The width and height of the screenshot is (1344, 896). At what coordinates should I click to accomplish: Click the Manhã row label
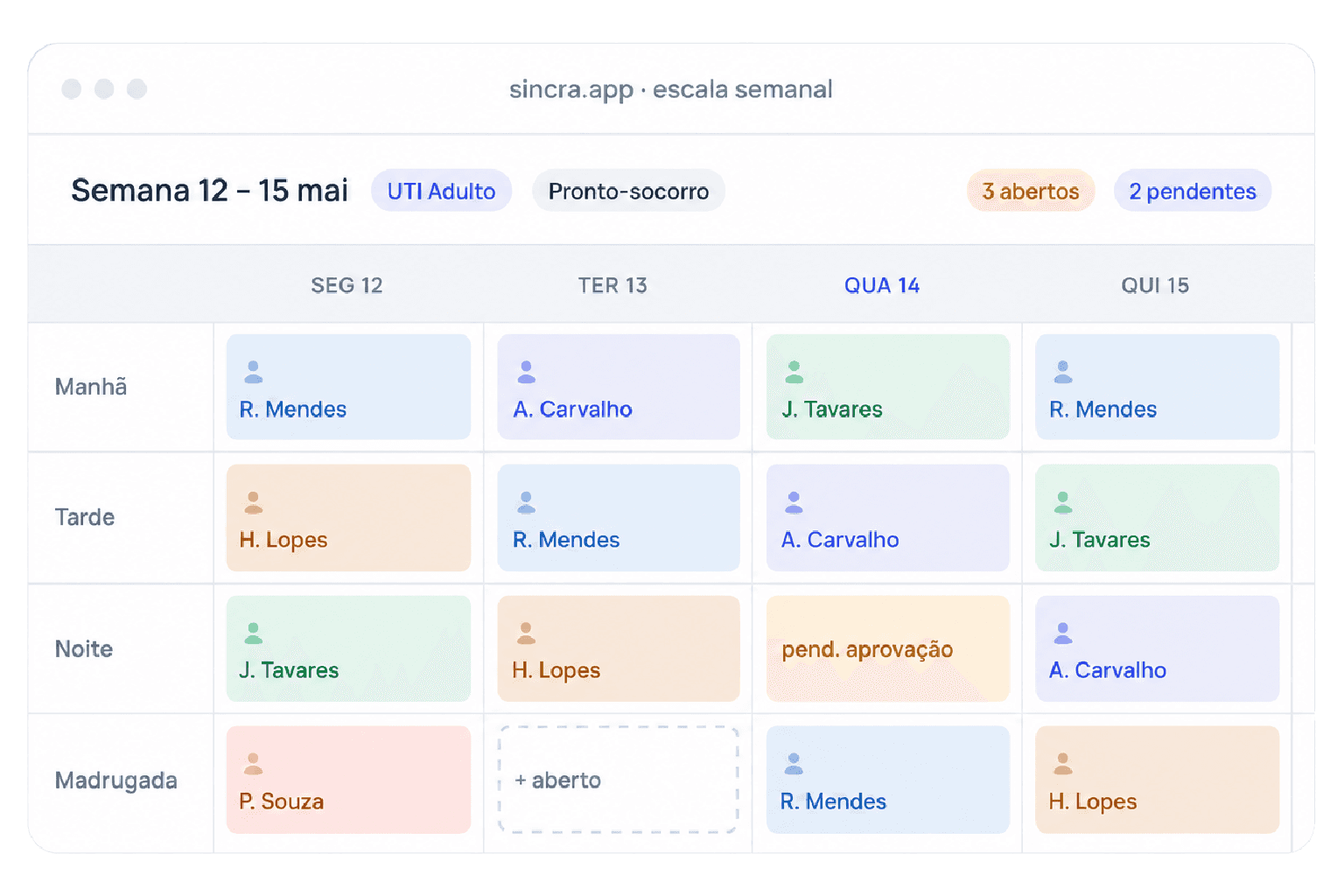pos(91,387)
